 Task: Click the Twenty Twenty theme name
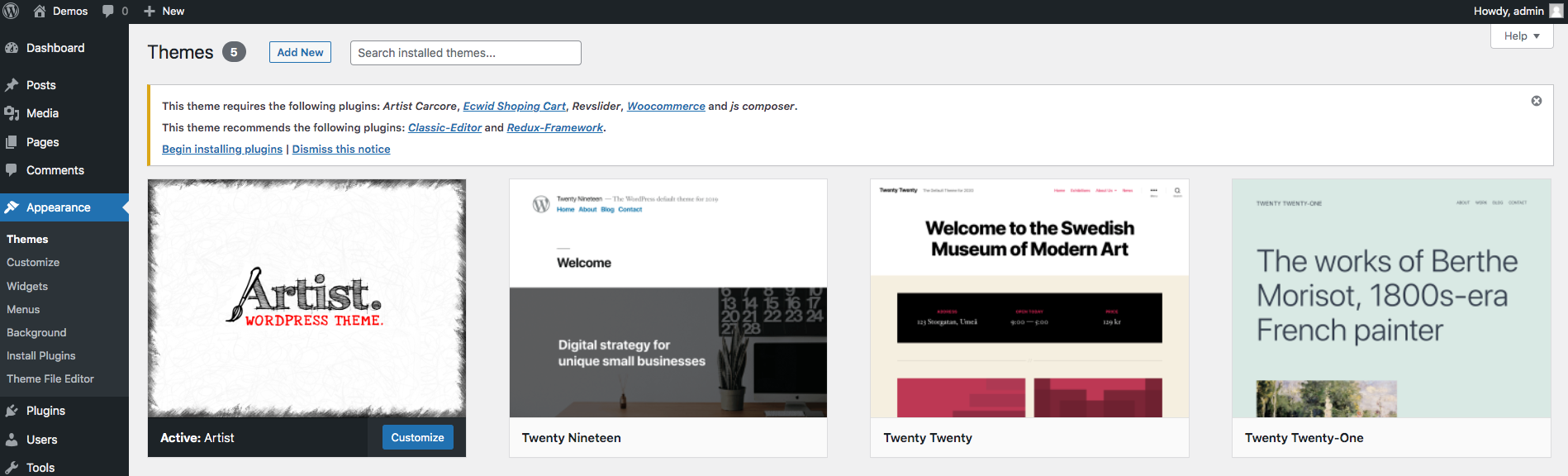coord(928,438)
